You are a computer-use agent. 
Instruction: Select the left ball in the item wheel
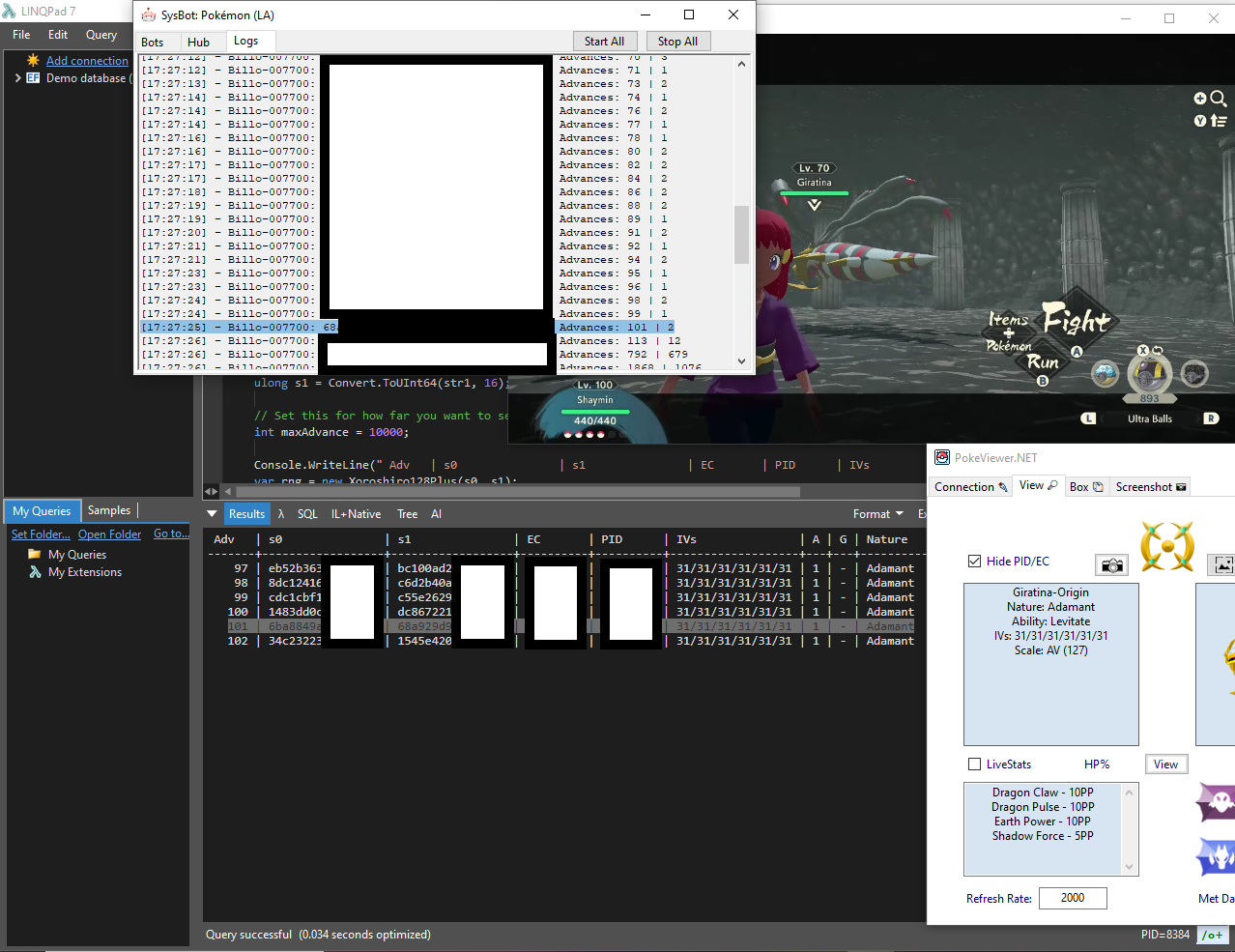(x=1105, y=373)
